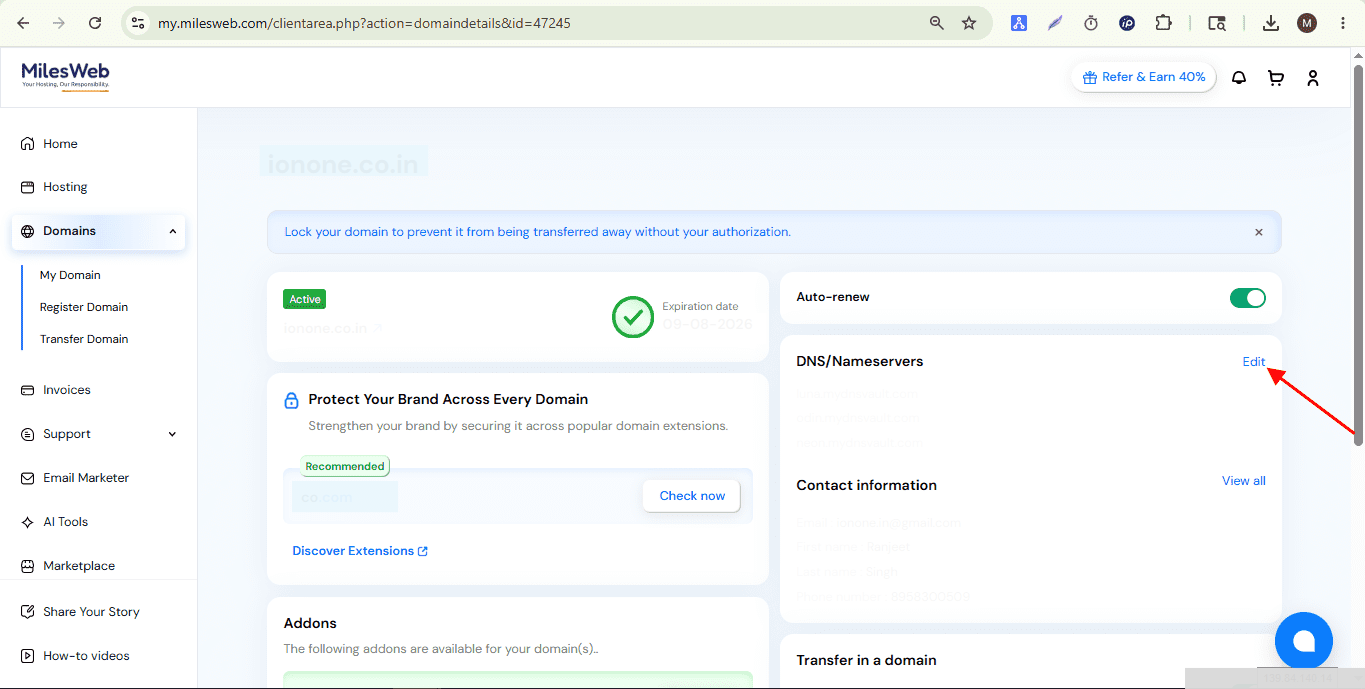This screenshot has height=689, width=1365.
Task: Select Register Domain submenu item
Action: pyautogui.click(x=84, y=307)
